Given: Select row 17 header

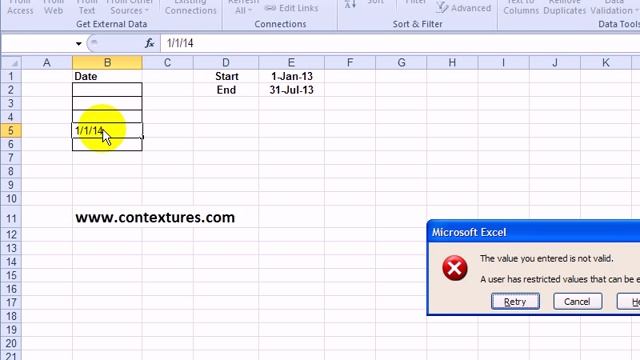Looking at the screenshot, I should point(11,302).
